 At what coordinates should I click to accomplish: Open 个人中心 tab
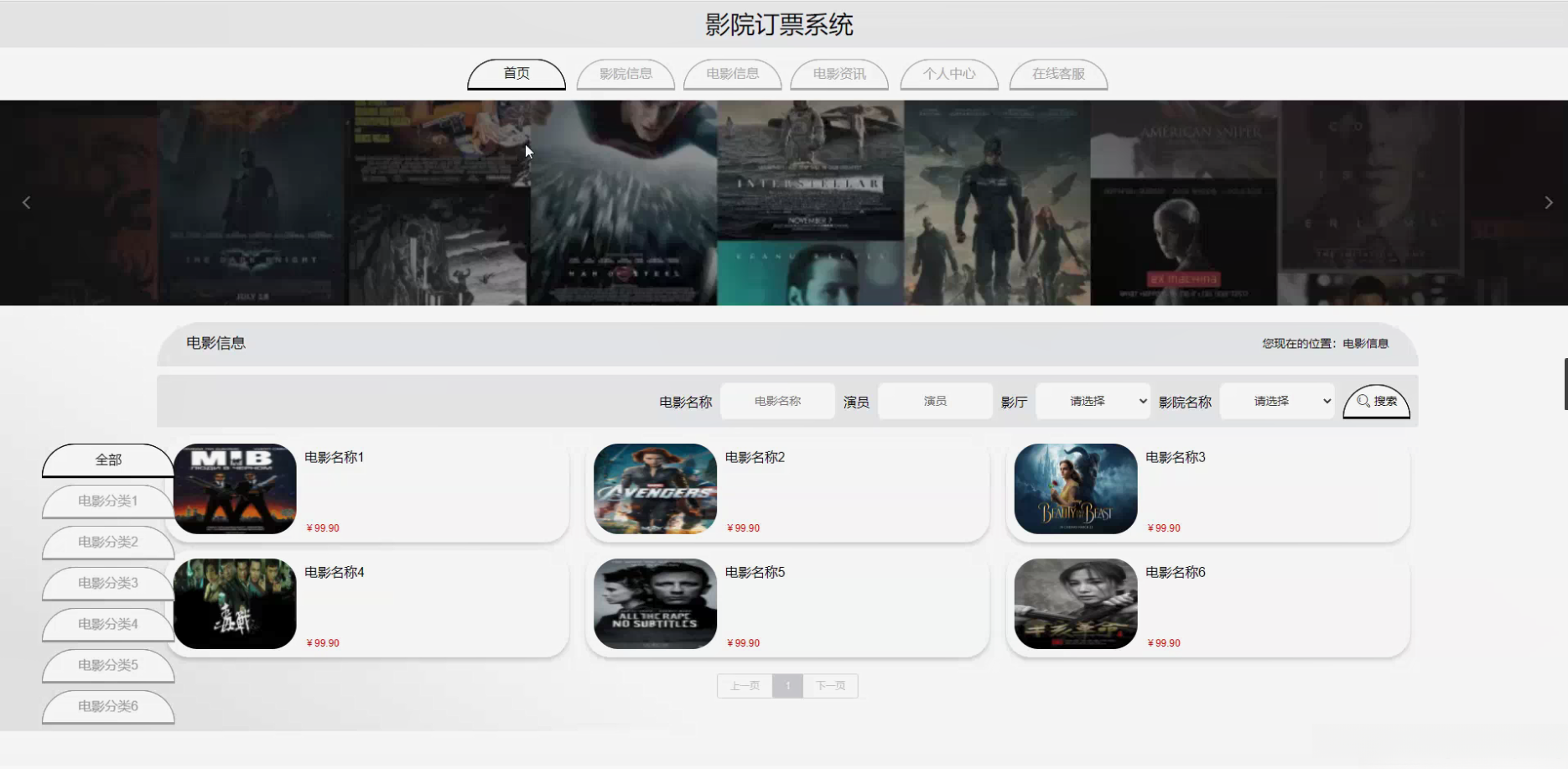point(949,74)
